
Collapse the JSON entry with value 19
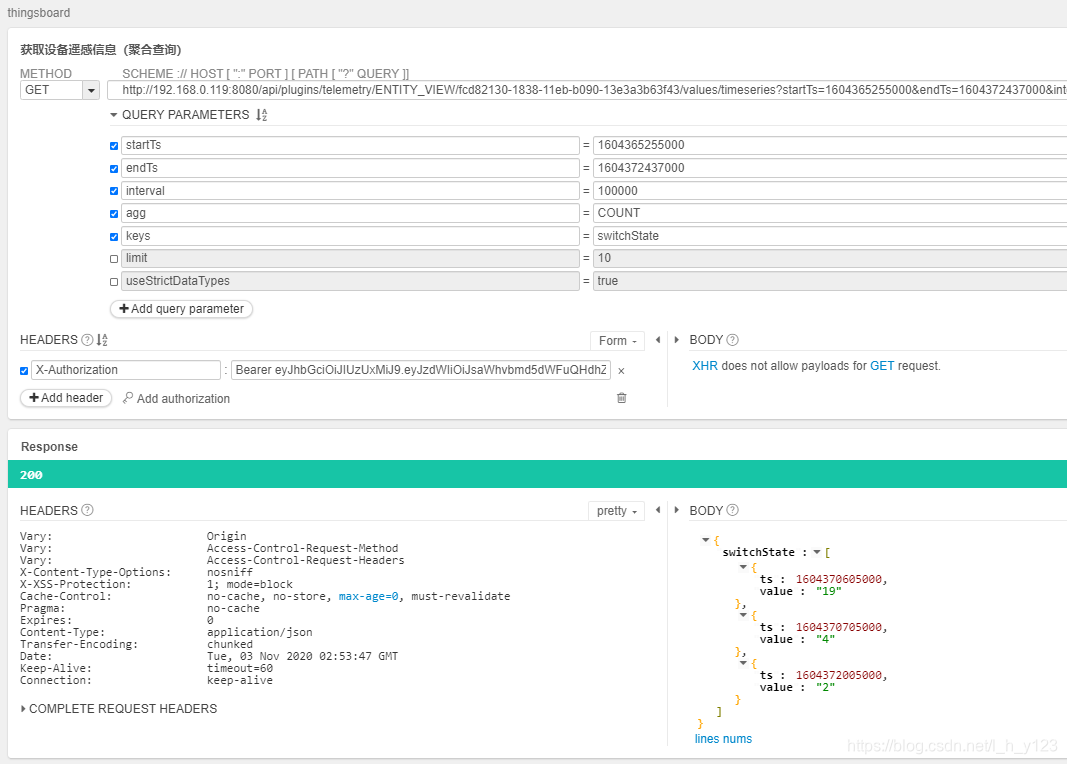click(743, 567)
